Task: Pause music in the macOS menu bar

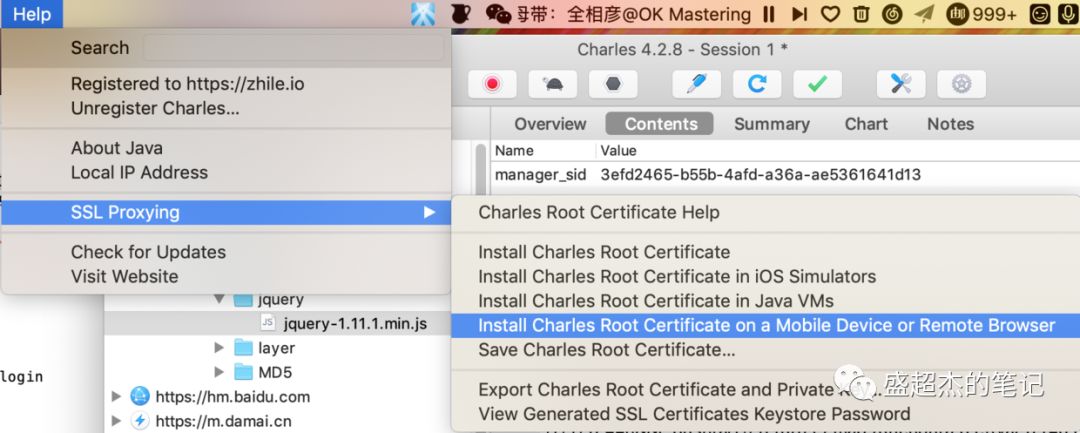Action: click(x=769, y=14)
